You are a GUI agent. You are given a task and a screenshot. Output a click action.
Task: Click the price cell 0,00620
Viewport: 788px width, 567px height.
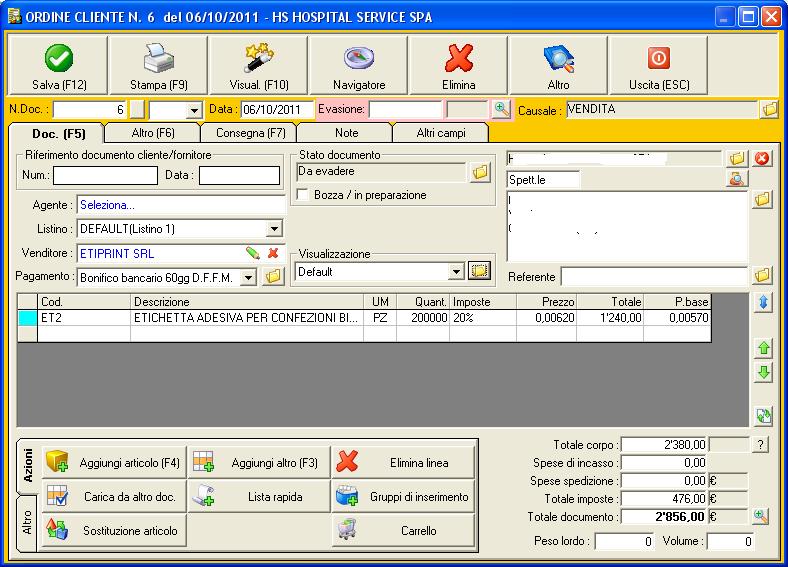(546, 318)
